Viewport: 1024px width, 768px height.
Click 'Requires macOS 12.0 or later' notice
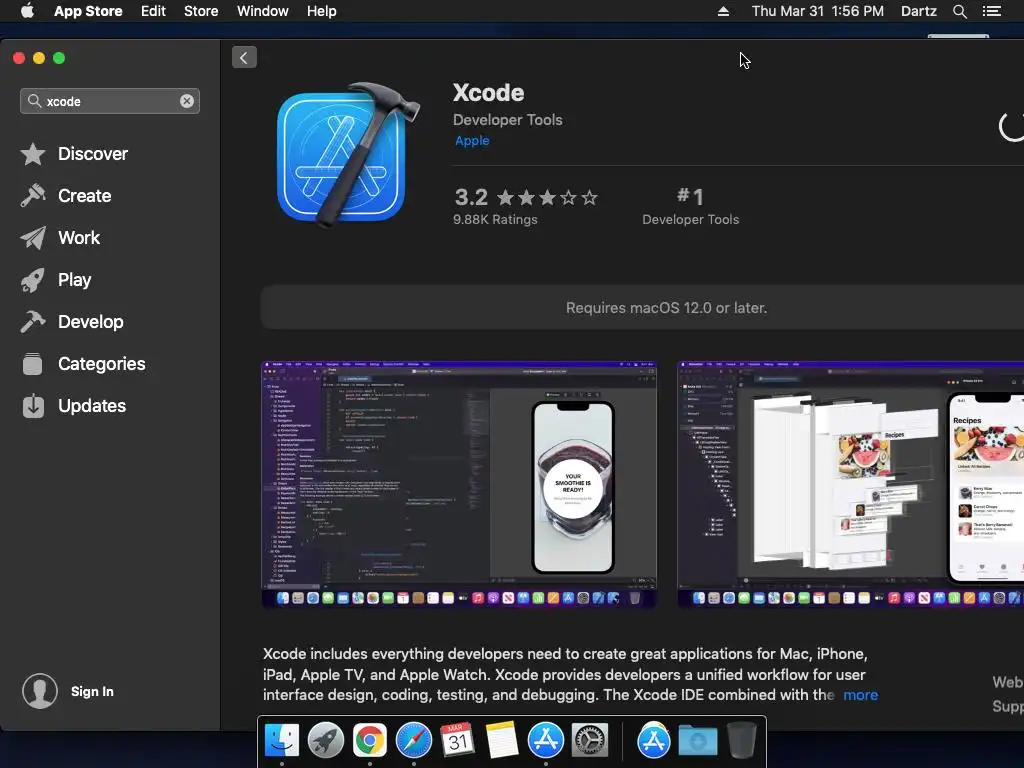point(666,308)
